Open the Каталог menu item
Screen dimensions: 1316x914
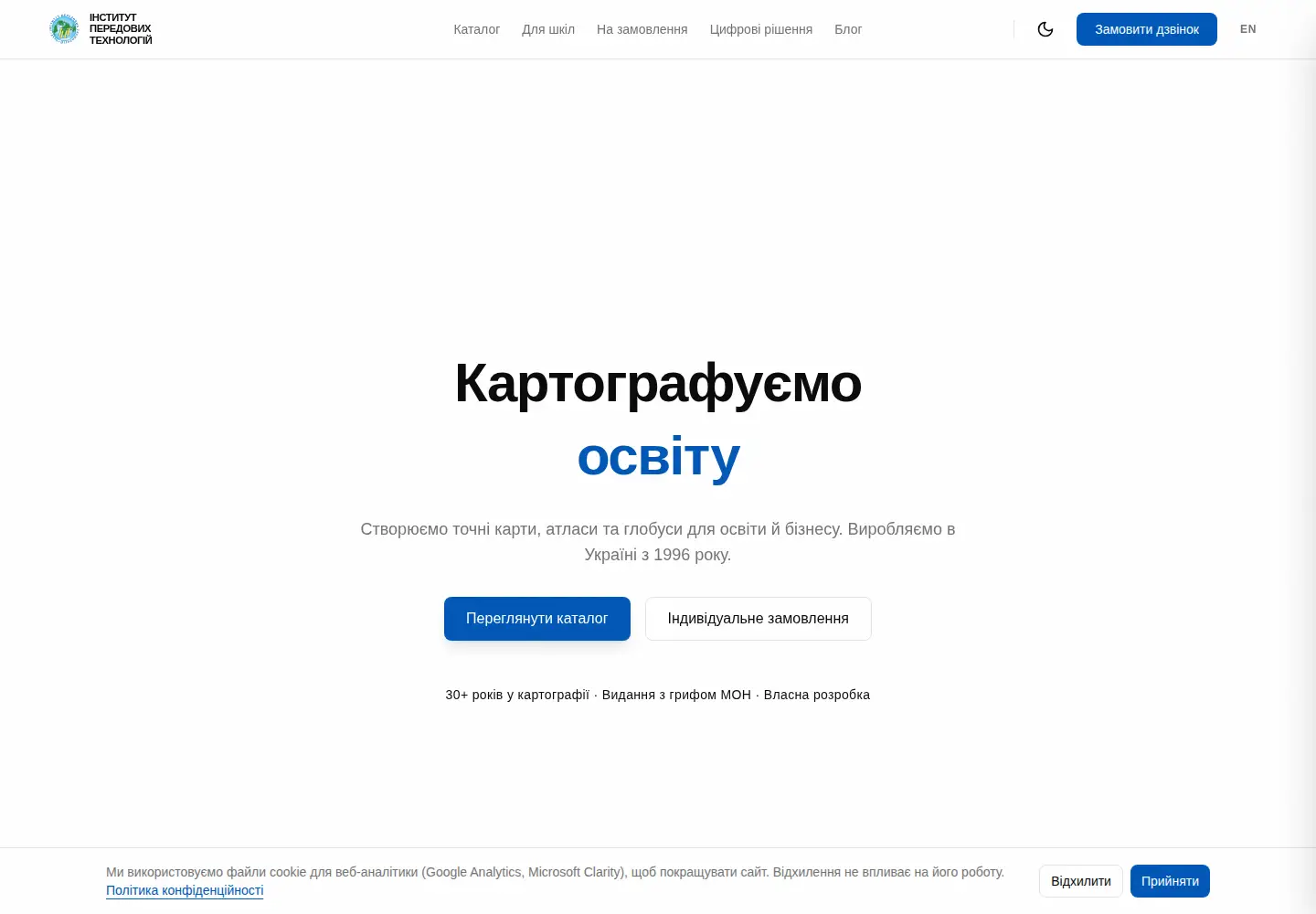pos(477,29)
